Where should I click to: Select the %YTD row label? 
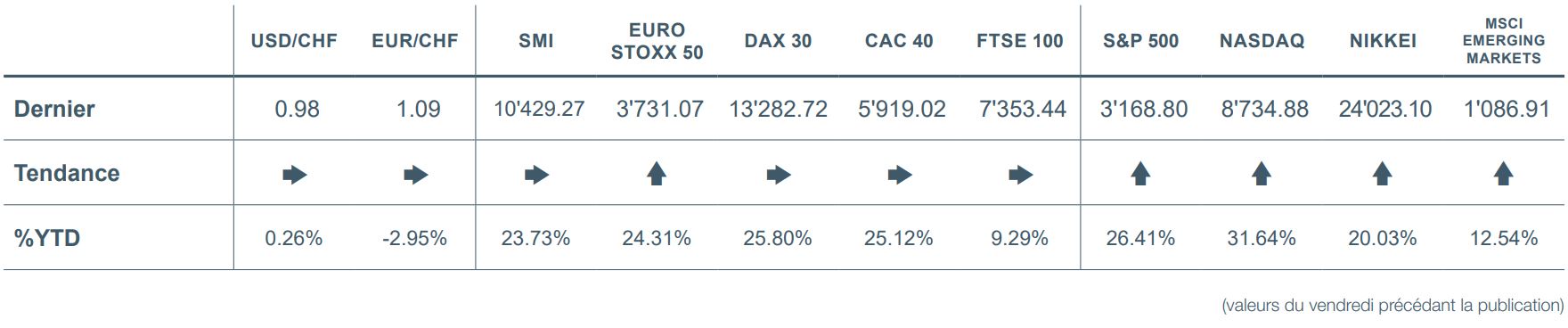[x=47, y=238]
